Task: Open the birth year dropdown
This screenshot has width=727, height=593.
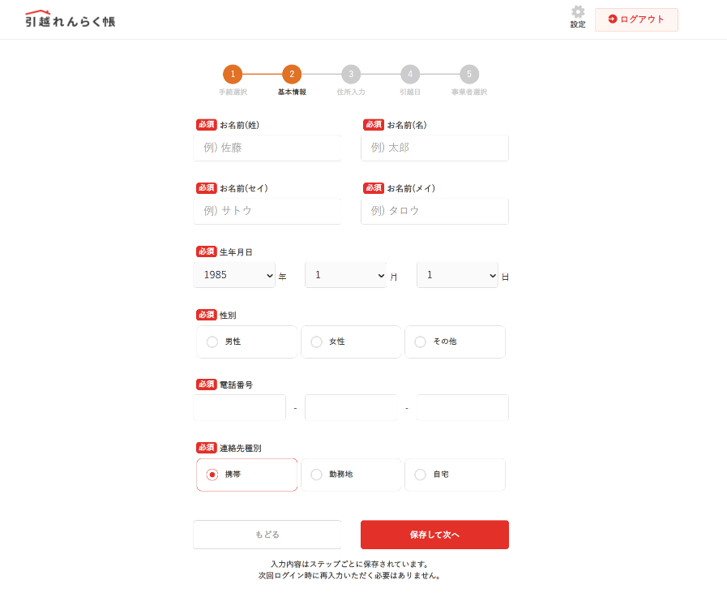Action: (235, 275)
